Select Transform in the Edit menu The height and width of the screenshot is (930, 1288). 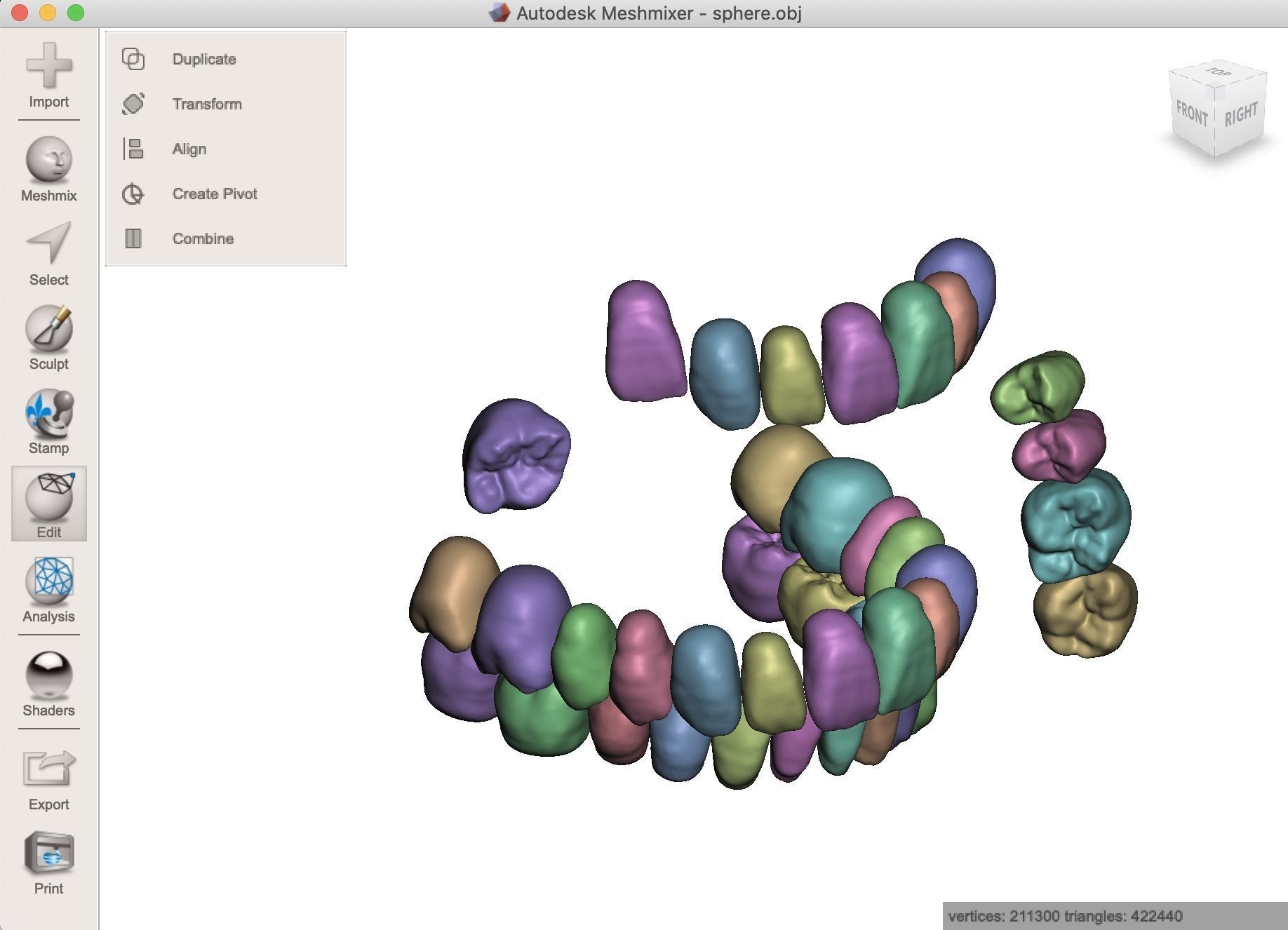(226, 104)
